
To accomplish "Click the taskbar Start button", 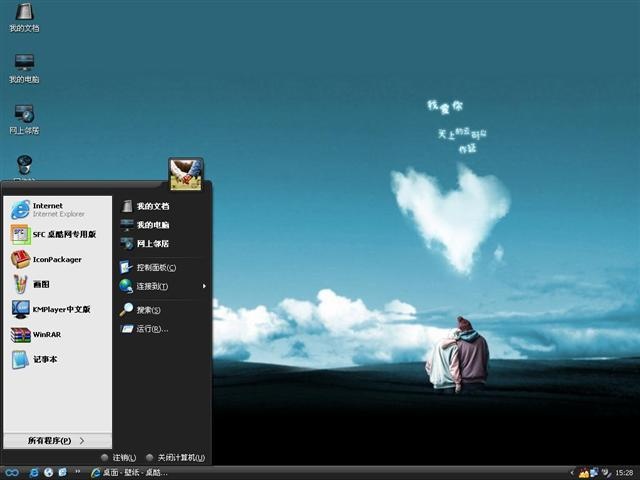I will coord(12,472).
